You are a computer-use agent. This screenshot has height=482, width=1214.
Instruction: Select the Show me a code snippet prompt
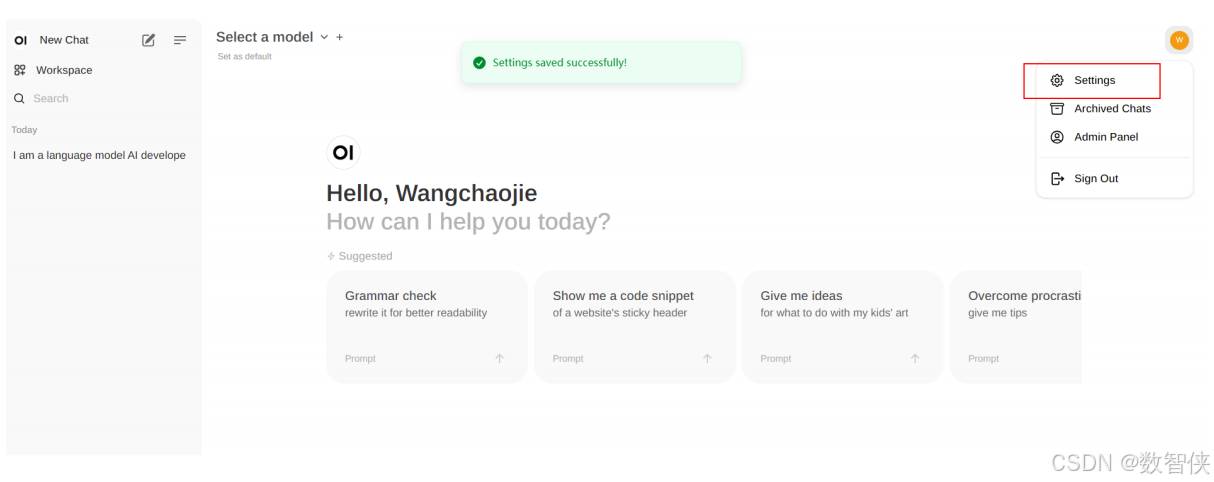pos(635,327)
